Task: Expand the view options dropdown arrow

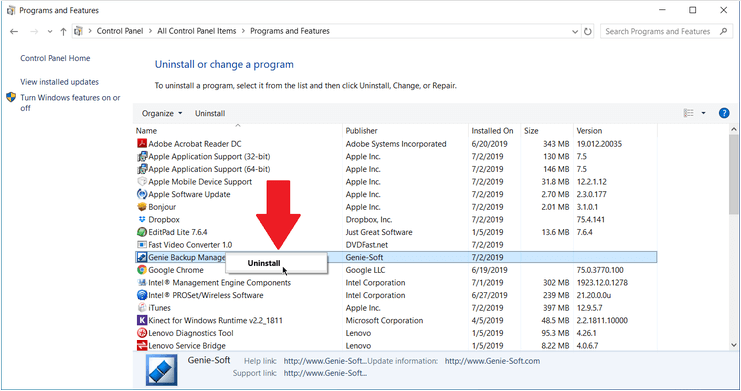Action: pyautogui.click(x=703, y=113)
